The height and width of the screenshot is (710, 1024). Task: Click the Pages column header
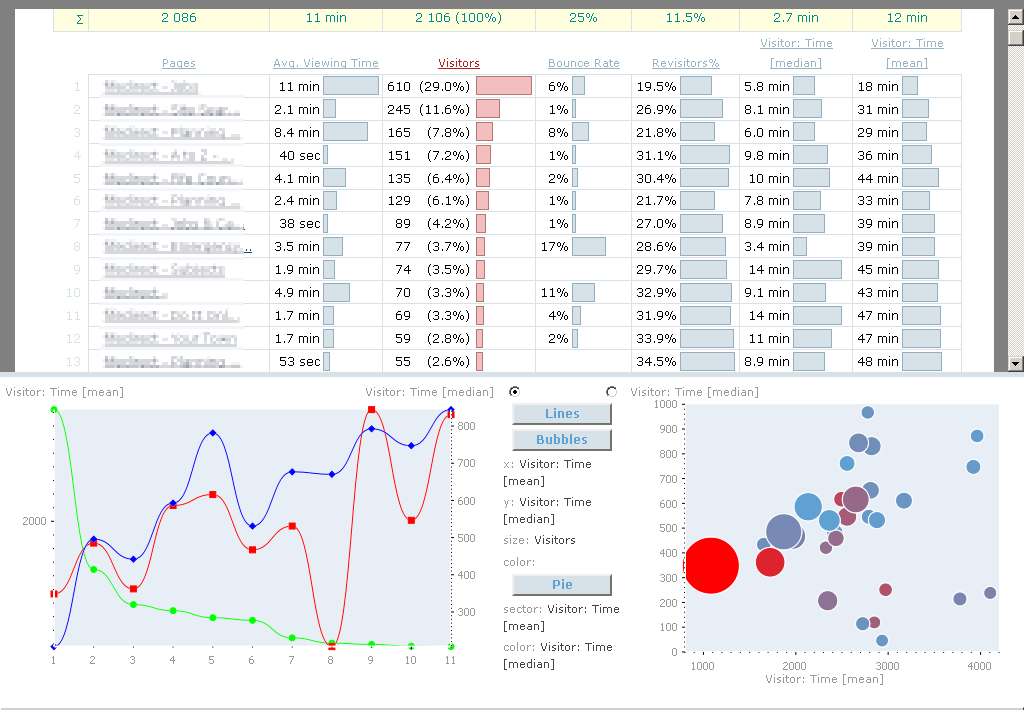pyautogui.click(x=179, y=63)
